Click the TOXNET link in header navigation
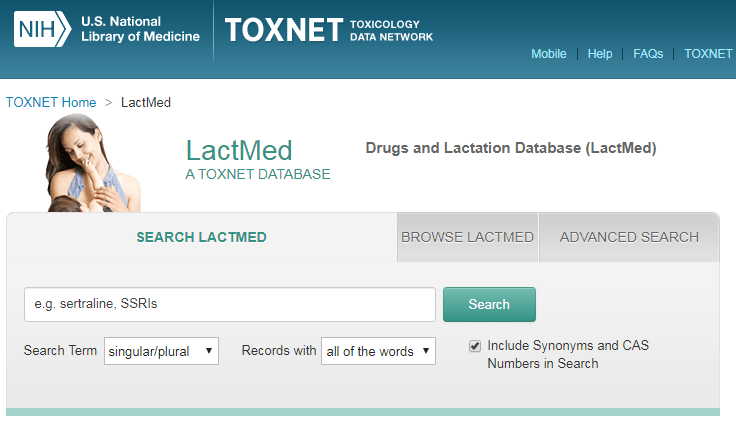Image resolution: width=736 pixels, height=425 pixels. (708, 54)
